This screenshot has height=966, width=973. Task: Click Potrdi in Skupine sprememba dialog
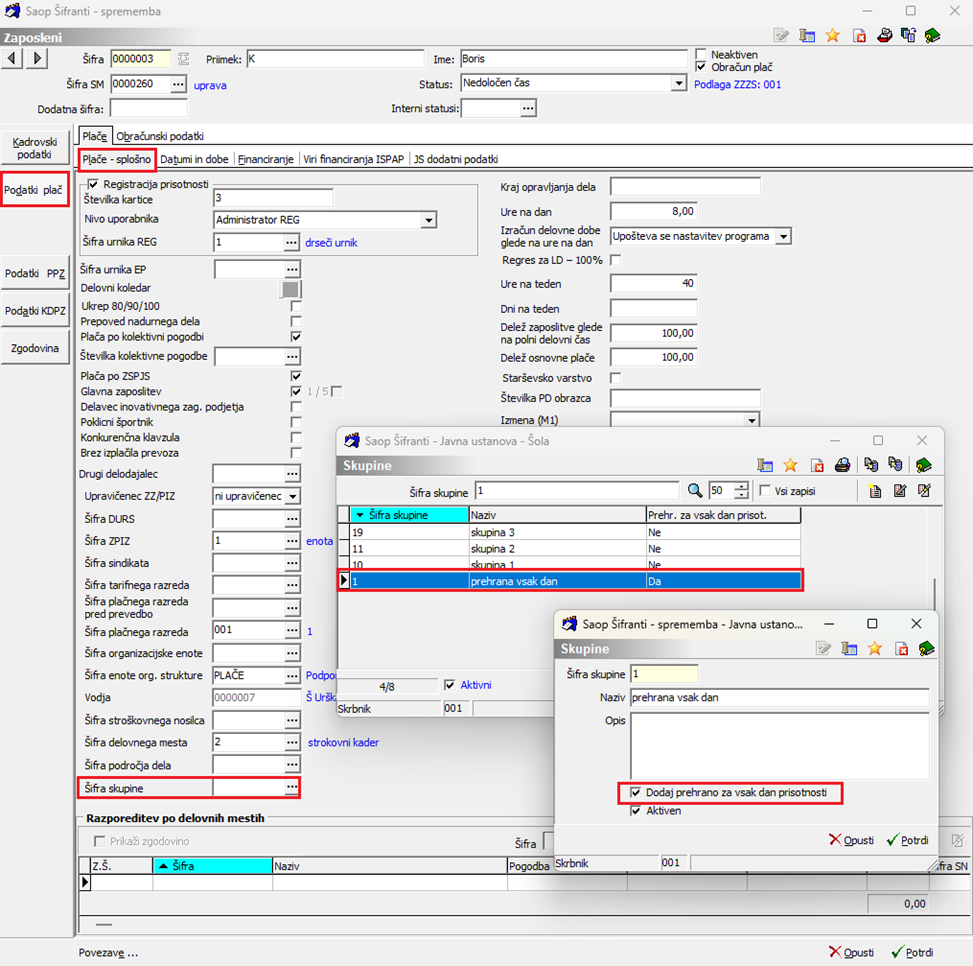pyautogui.click(x=908, y=840)
